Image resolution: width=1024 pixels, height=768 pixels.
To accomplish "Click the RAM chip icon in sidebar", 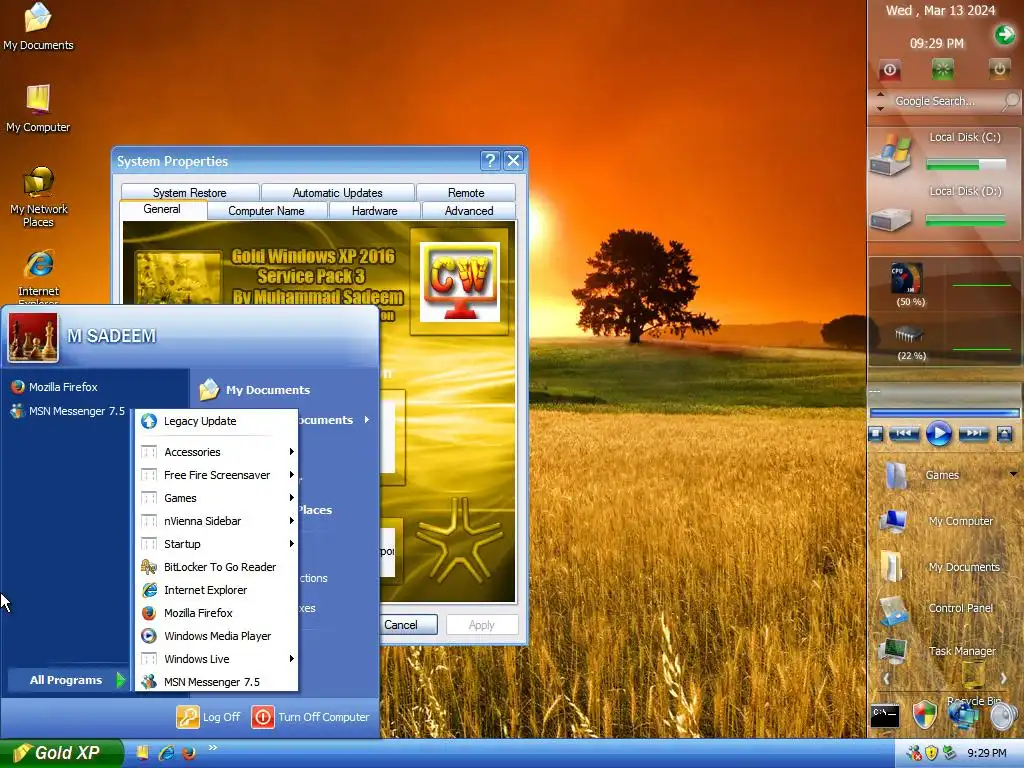I will 908,336.
